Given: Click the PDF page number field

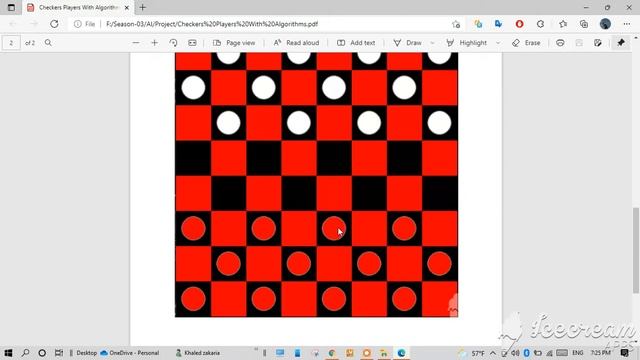Looking at the screenshot, I should tap(11, 43).
